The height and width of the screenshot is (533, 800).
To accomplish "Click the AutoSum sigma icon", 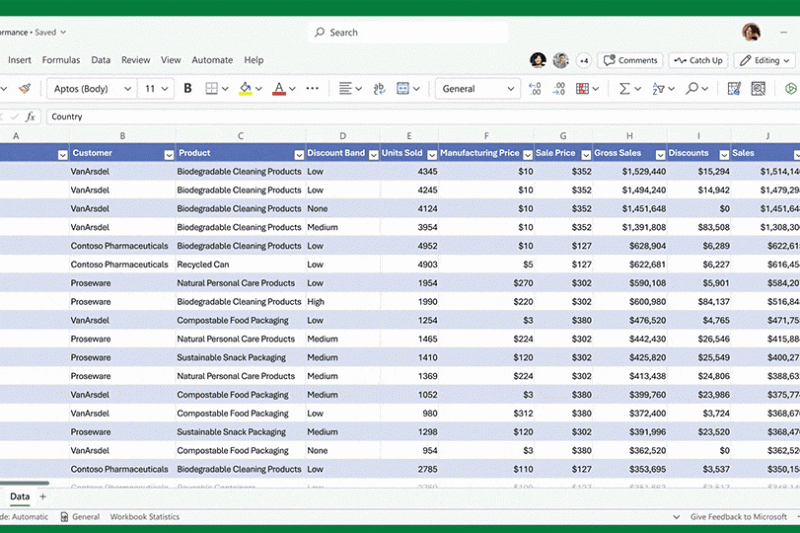I will 624,89.
